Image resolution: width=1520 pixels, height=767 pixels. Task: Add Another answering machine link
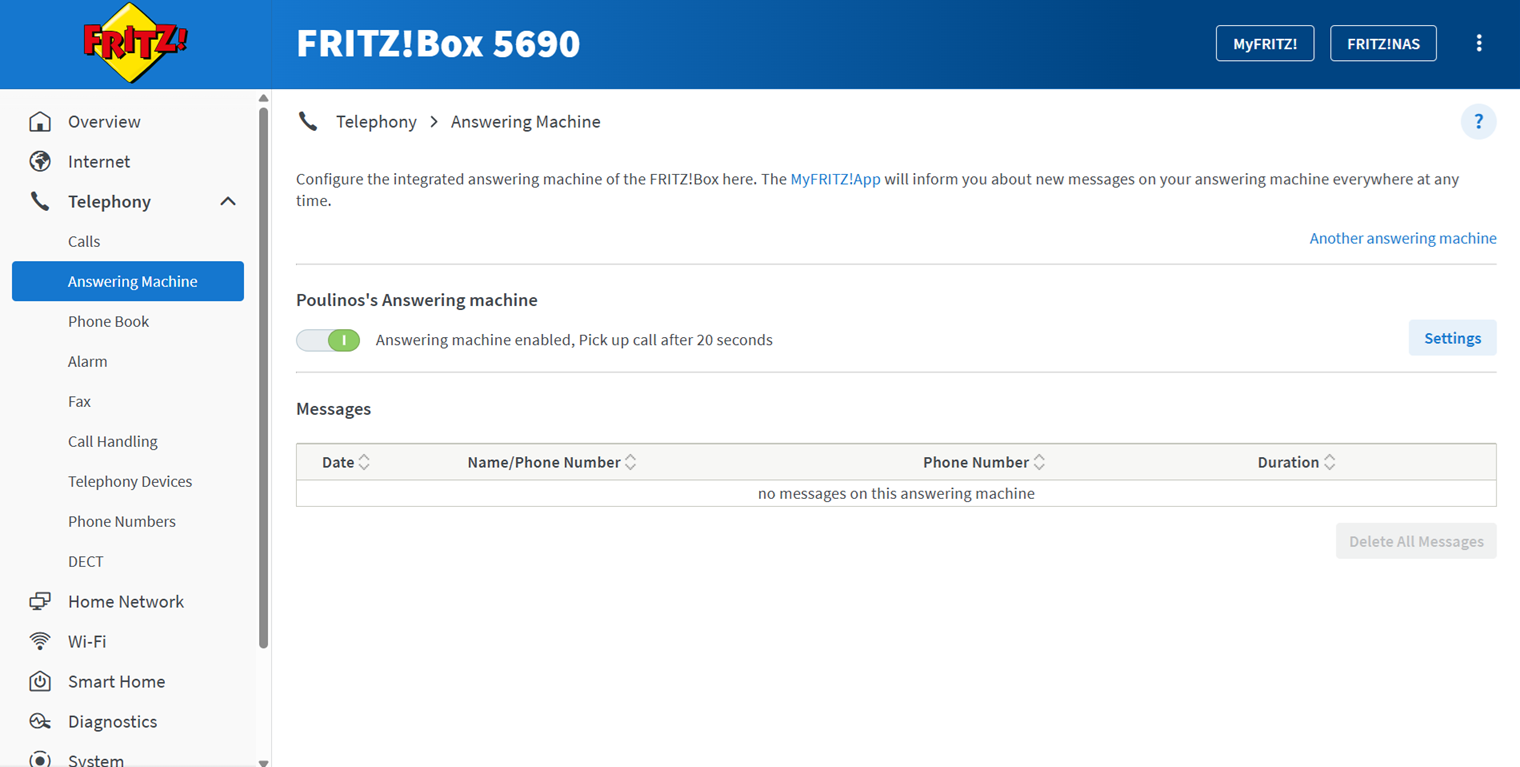pos(1403,239)
